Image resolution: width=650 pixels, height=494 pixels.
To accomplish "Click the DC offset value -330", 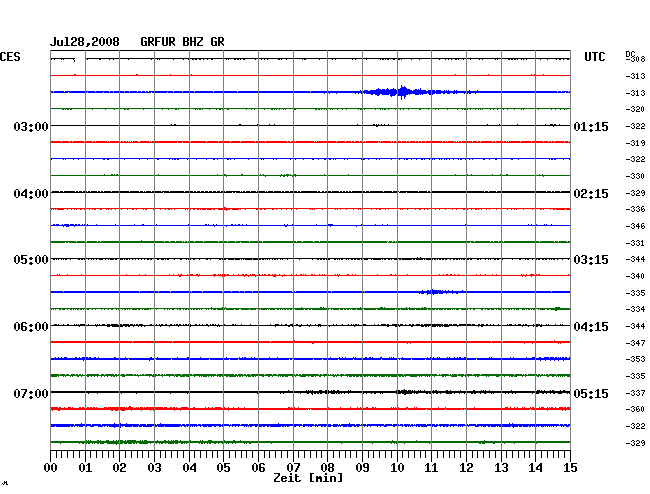I will 635,176.
